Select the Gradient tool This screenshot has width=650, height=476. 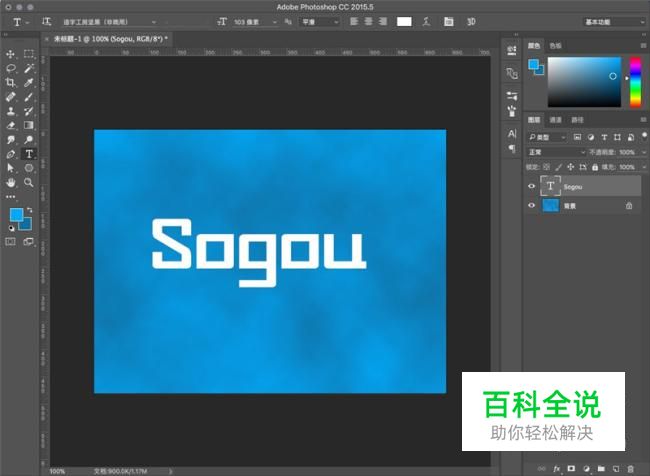point(29,125)
